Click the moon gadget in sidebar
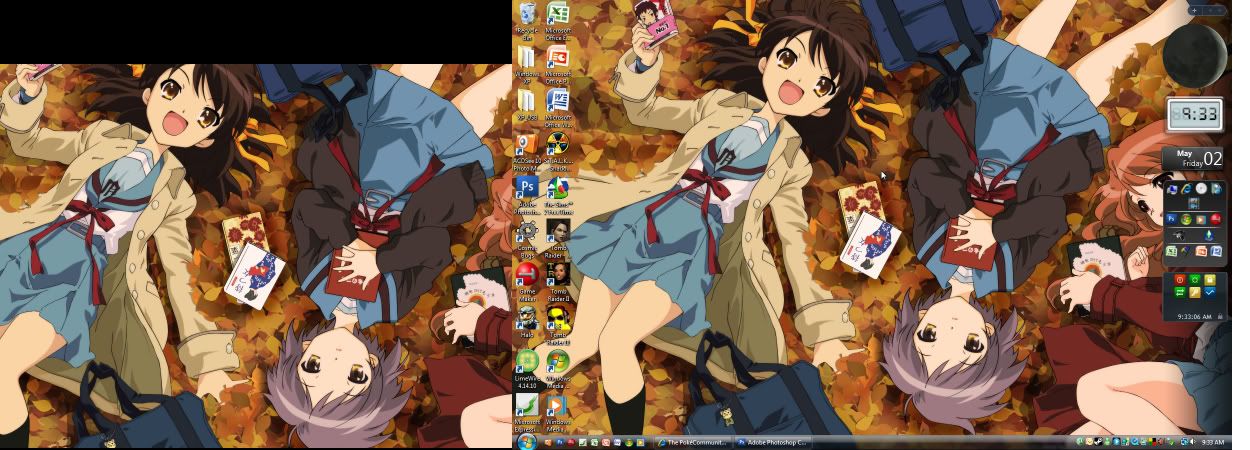This screenshot has width=1250, height=450. point(1195,54)
